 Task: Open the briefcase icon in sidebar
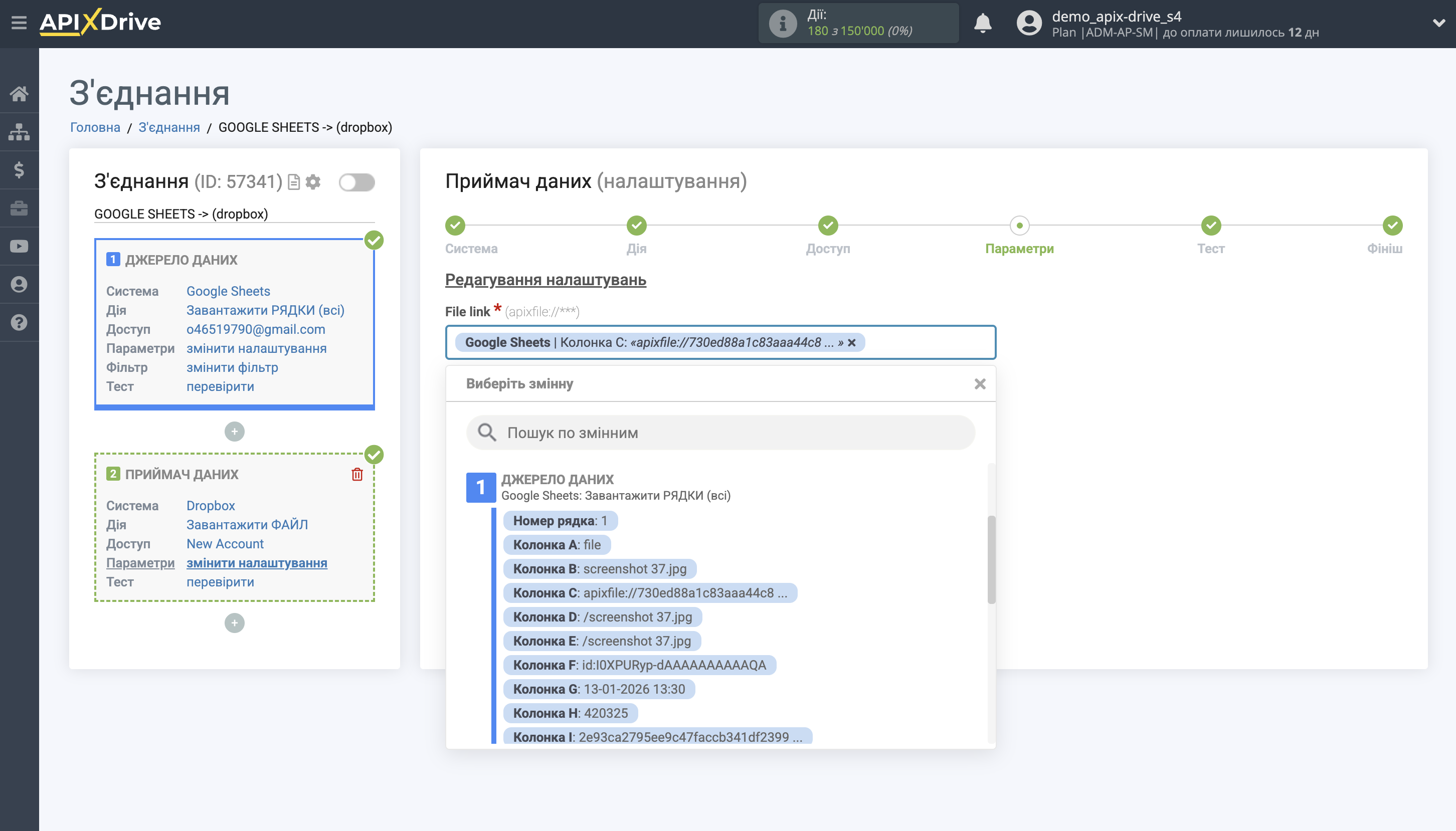coord(19,207)
